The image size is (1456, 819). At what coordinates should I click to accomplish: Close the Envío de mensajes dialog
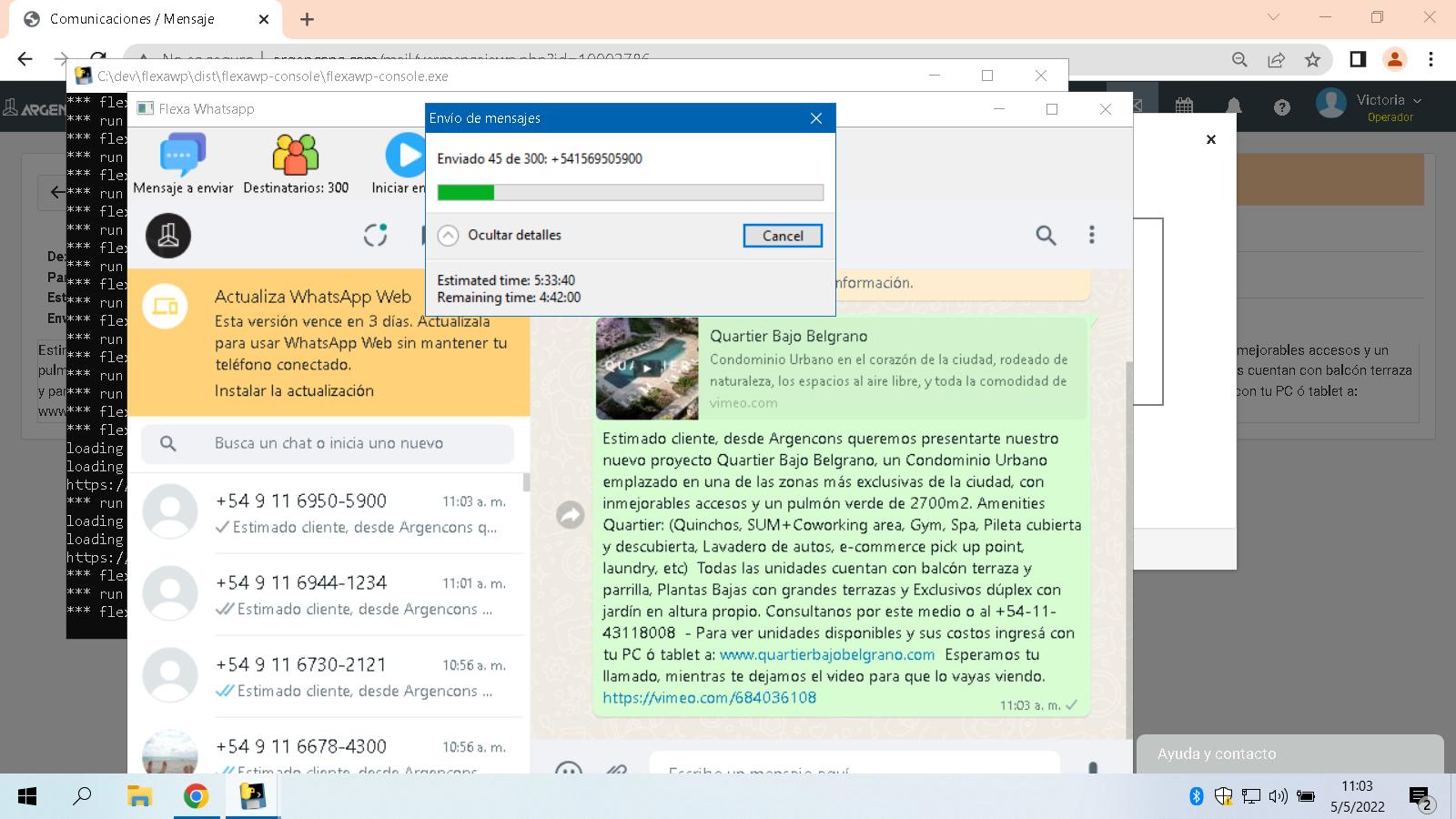pyautogui.click(x=816, y=118)
